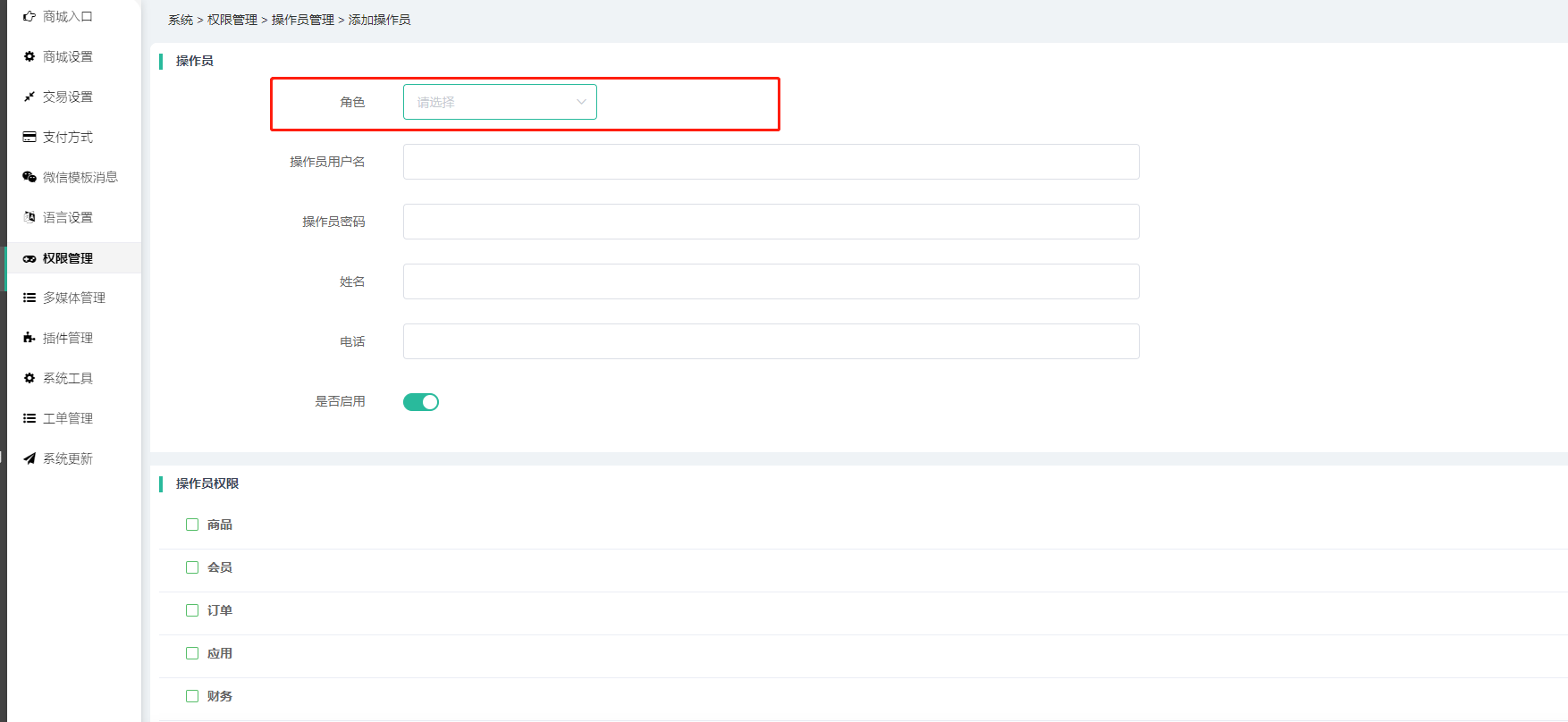Click the 语言设置 translate icon

click(30, 217)
